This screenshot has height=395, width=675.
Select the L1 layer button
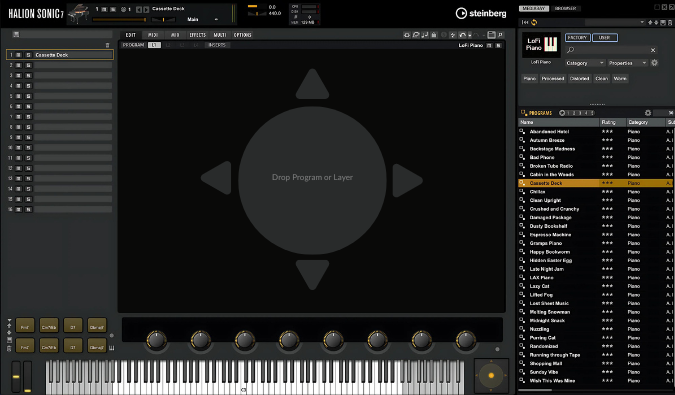154,45
